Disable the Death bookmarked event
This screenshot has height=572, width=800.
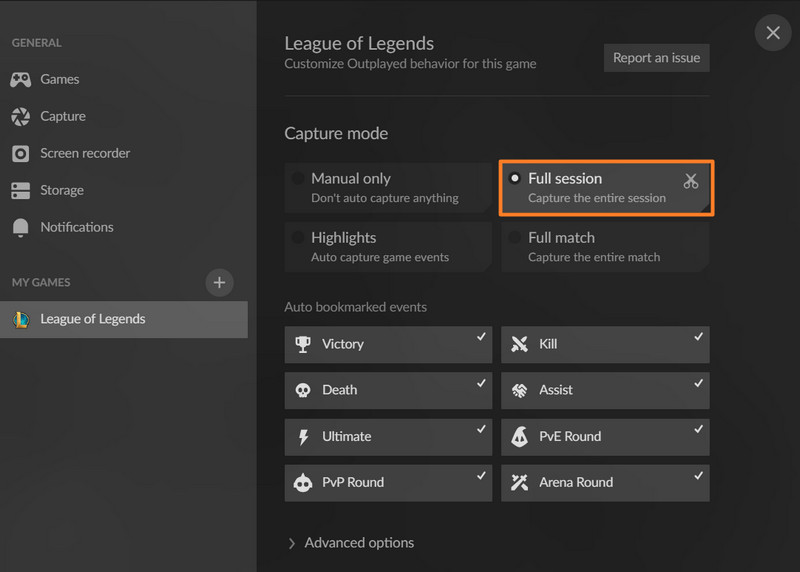click(387, 390)
